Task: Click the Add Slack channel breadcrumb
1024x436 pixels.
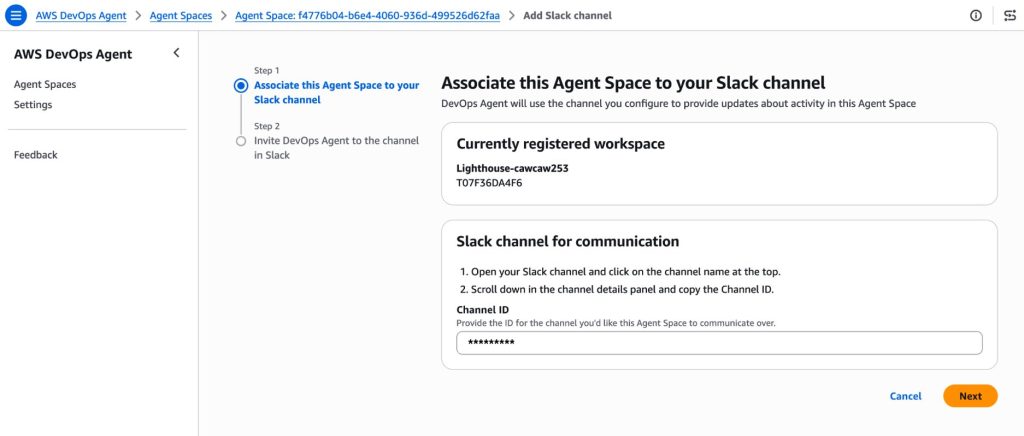Action: (x=567, y=16)
